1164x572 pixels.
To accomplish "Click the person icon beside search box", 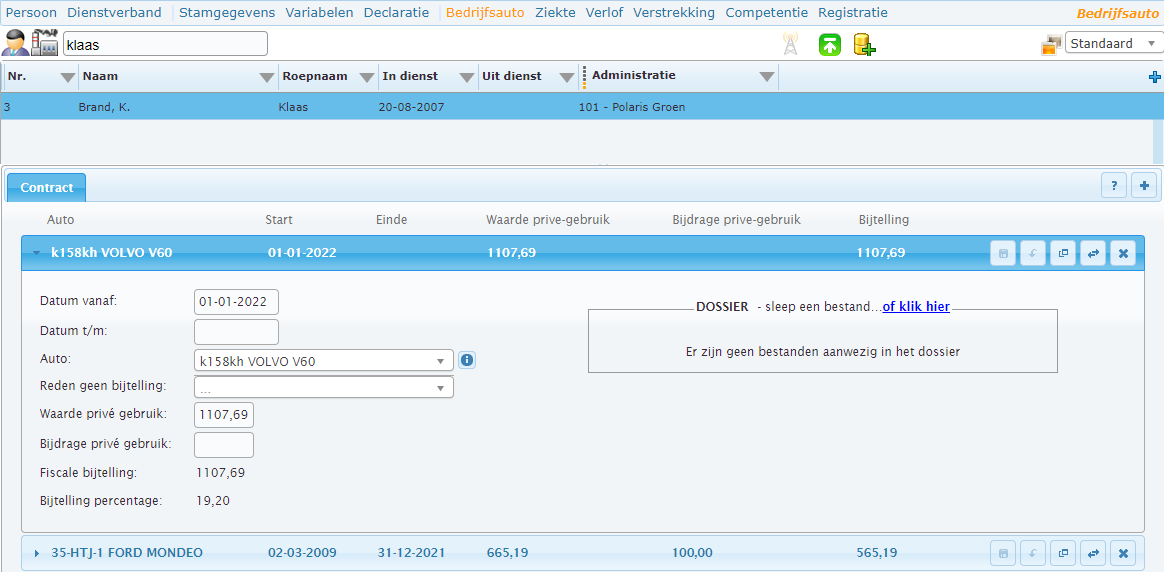I will point(15,44).
